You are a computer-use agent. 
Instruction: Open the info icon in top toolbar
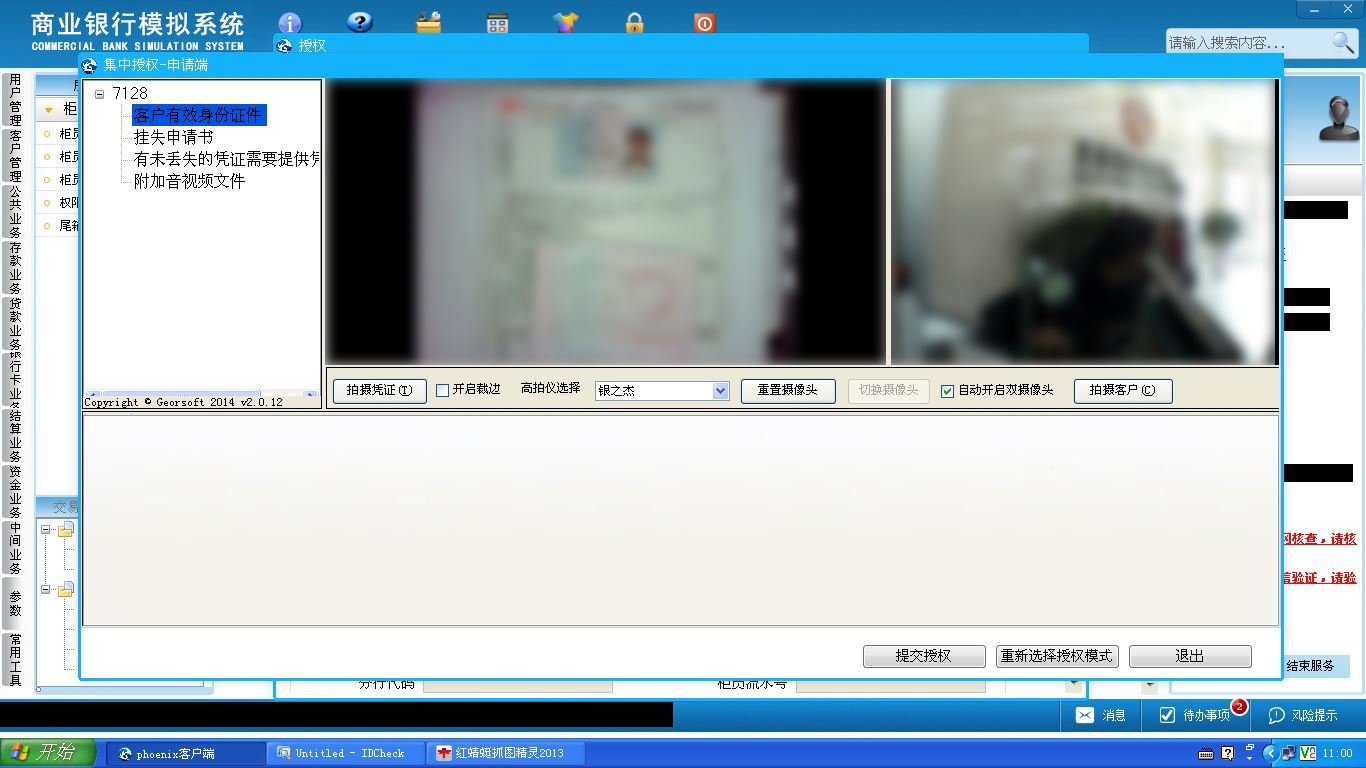click(289, 23)
